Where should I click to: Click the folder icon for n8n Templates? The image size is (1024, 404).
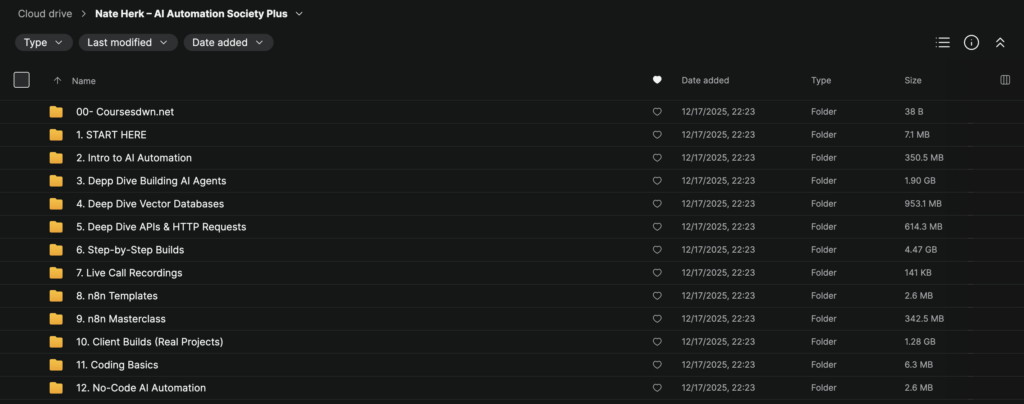point(56,296)
